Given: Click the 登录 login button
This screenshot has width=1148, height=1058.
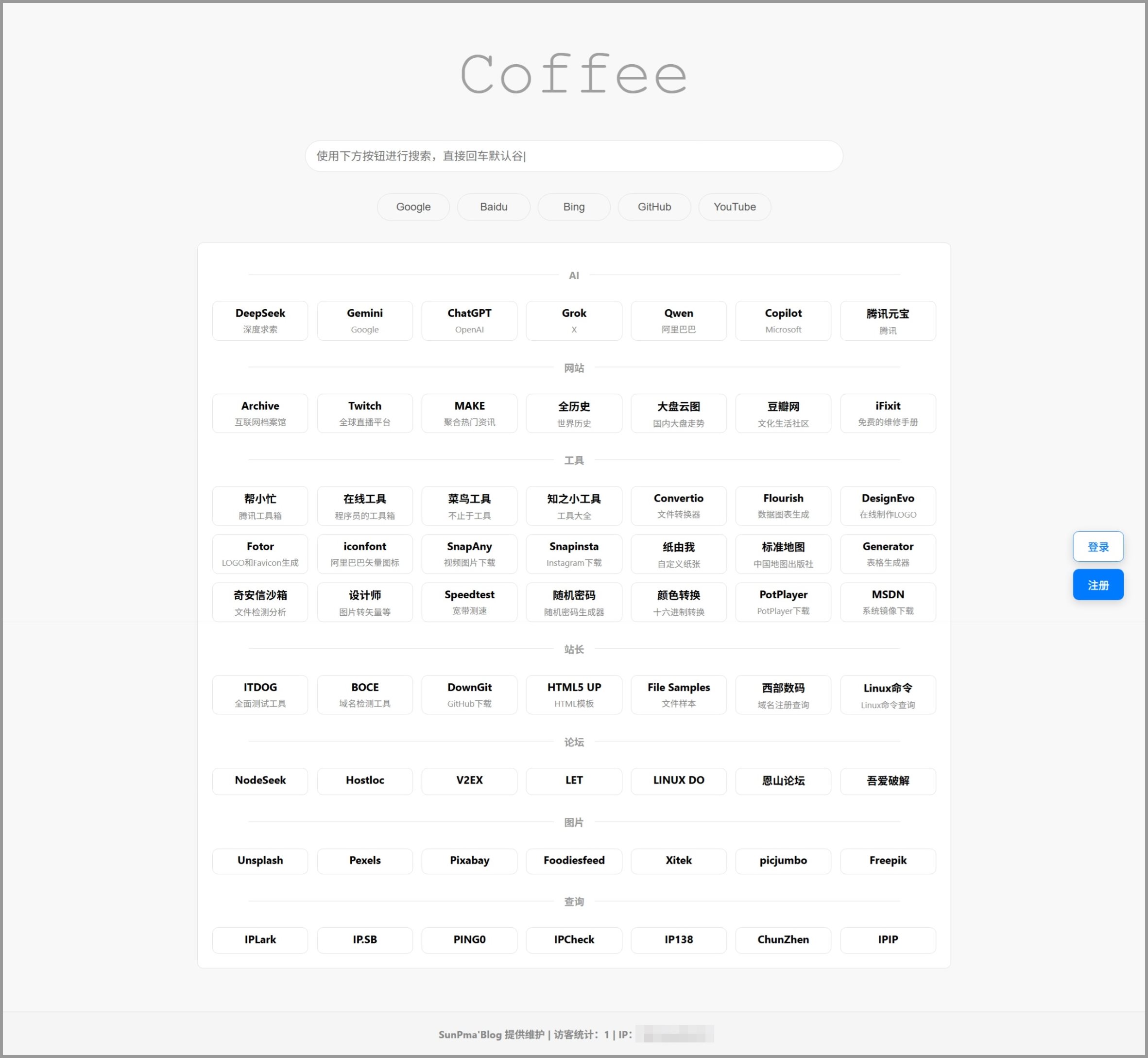Looking at the screenshot, I should (x=1097, y=547).
